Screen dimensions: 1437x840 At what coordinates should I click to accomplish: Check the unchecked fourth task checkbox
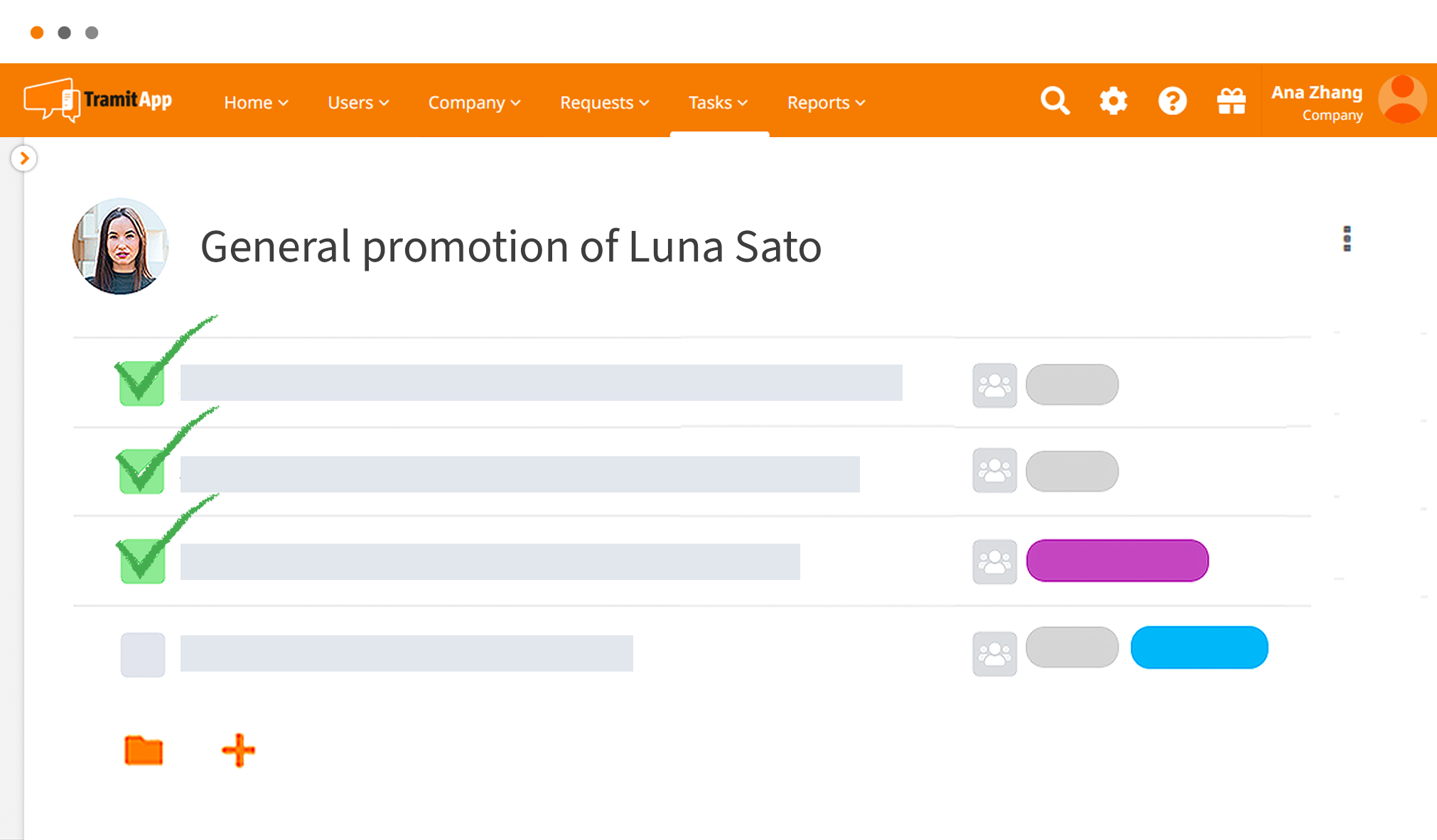143,655
